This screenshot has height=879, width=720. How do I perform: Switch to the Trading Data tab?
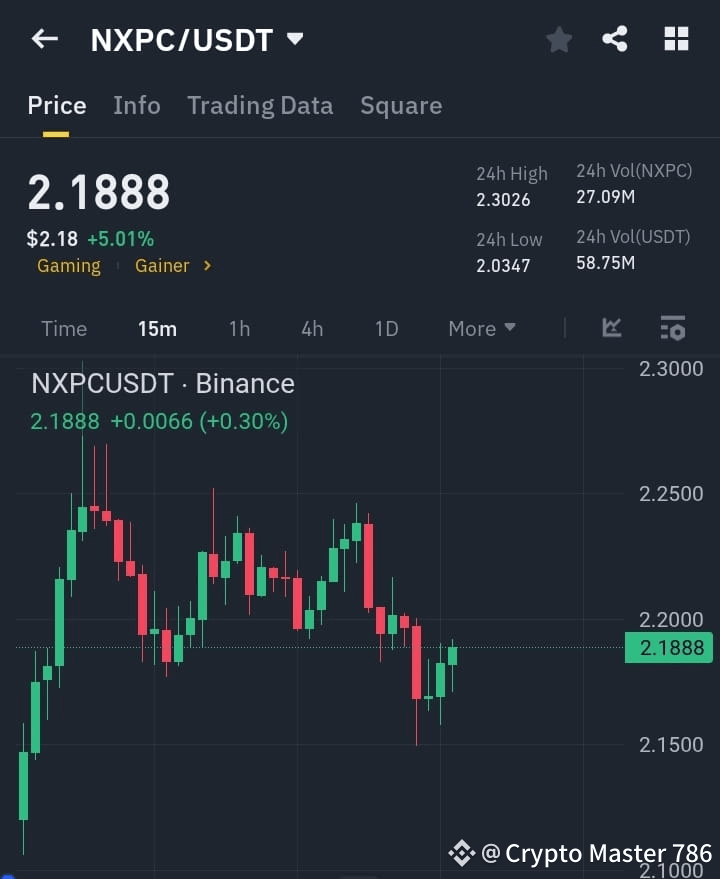pos(260,105)
